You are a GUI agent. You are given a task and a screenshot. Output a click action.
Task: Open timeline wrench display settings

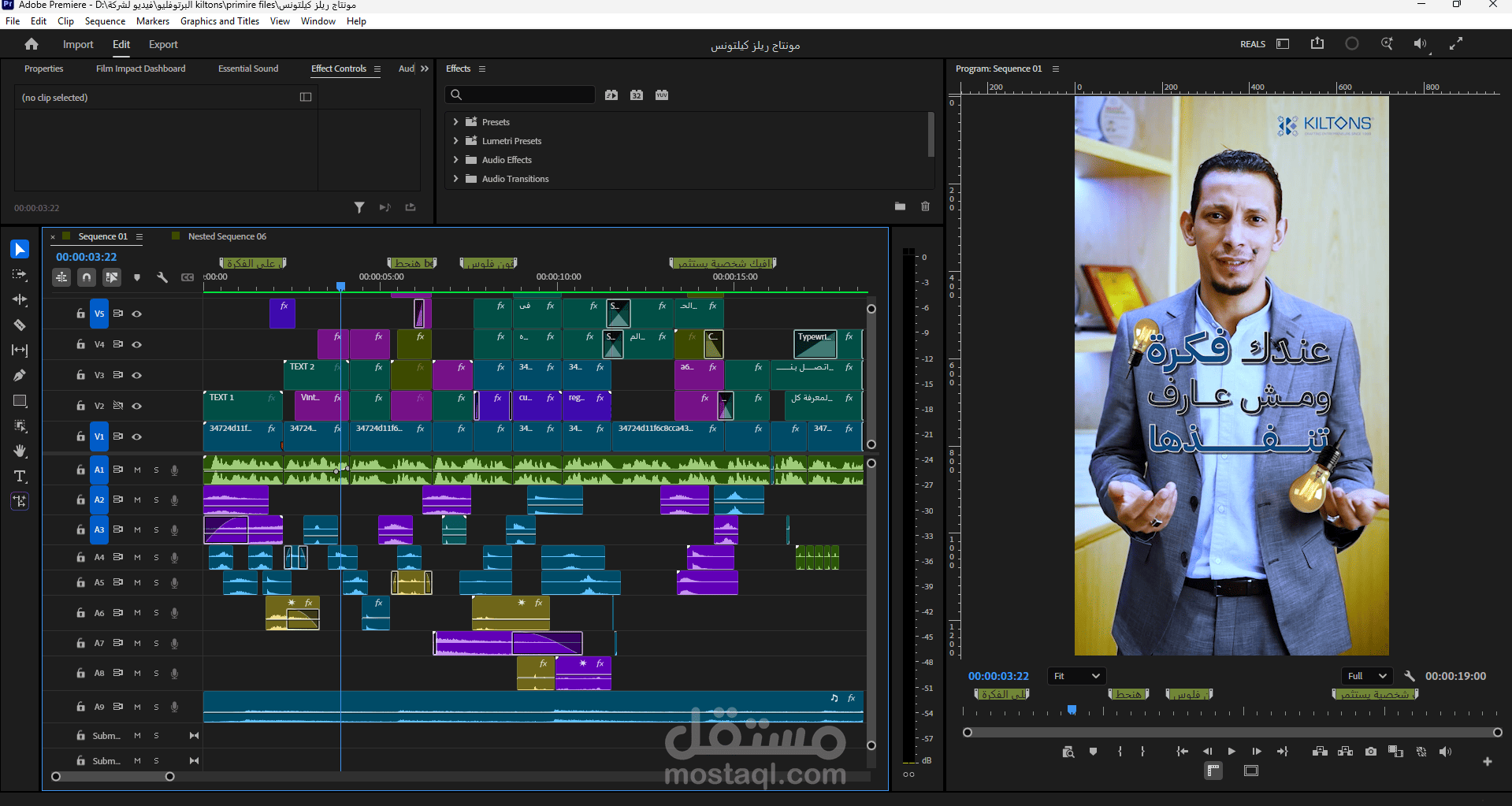(x=162, y=277)
